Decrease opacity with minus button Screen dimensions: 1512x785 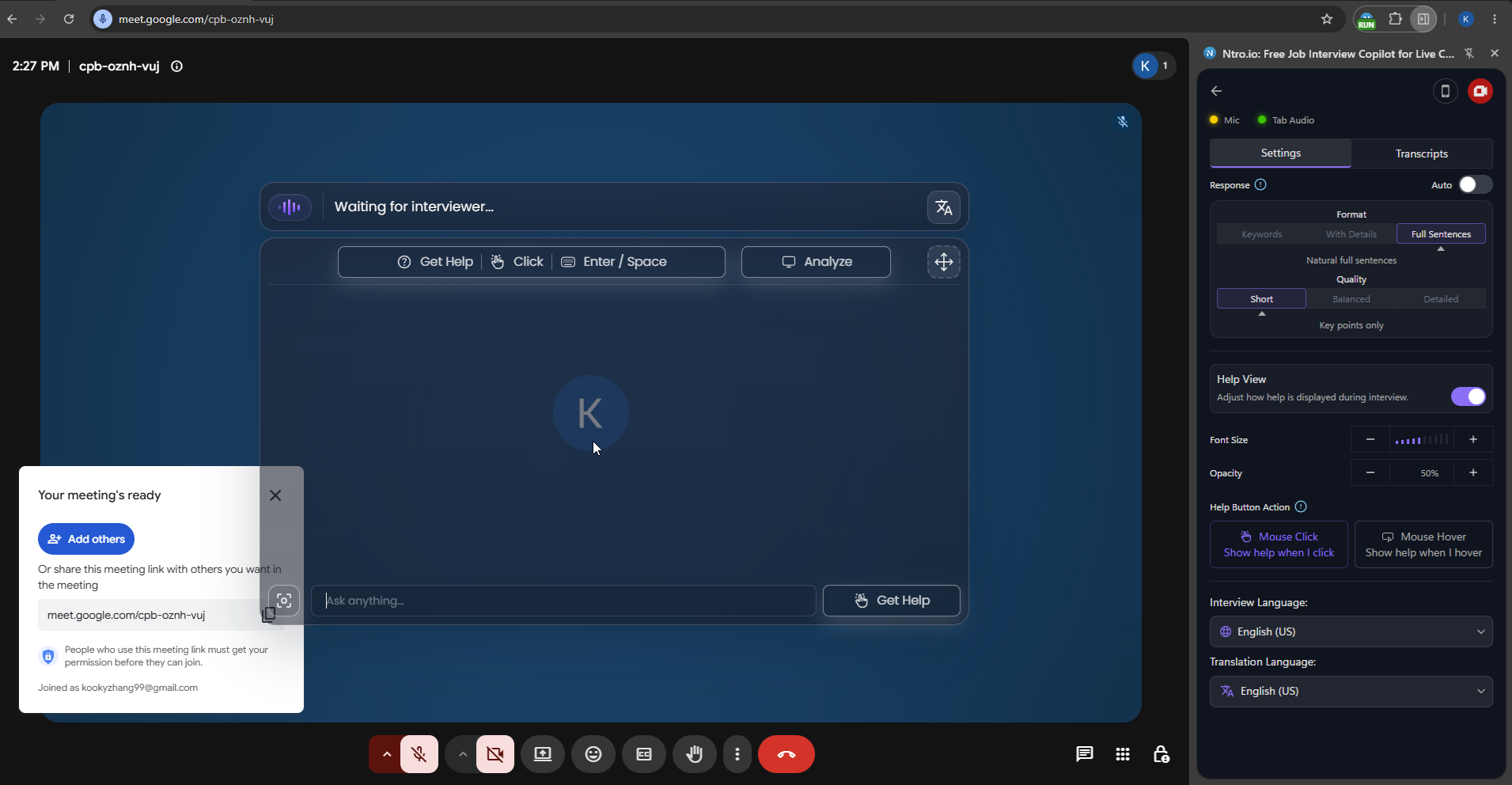pos(1370,473)
